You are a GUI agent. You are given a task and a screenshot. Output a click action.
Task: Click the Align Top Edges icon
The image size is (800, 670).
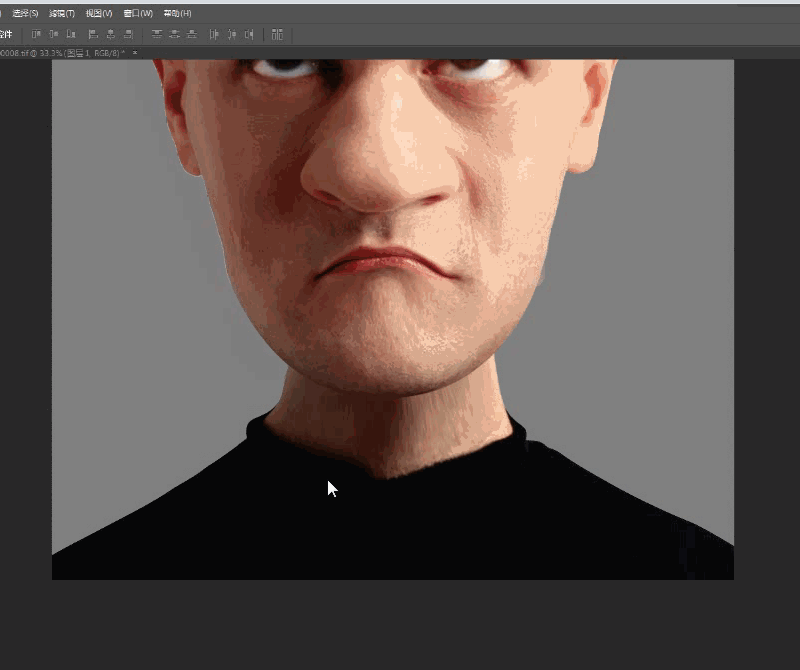36,34
